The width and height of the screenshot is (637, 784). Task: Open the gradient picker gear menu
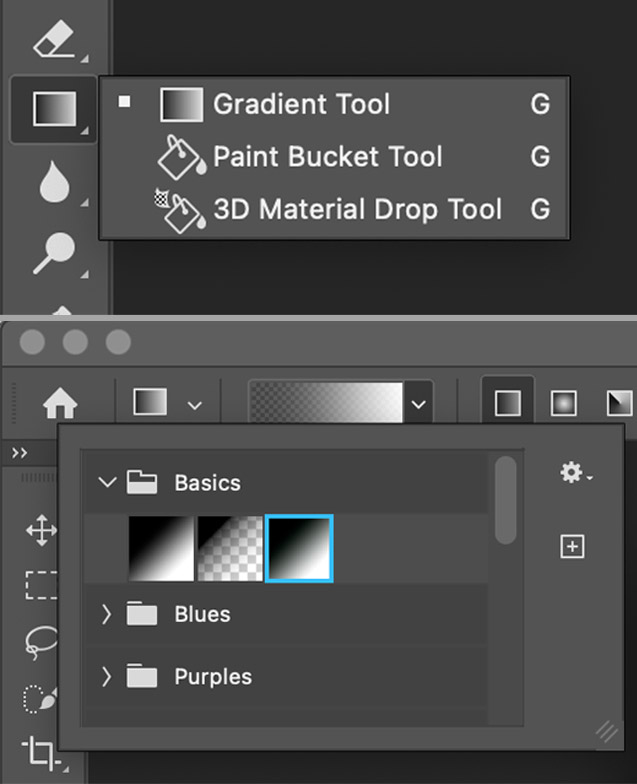point(576,472)
